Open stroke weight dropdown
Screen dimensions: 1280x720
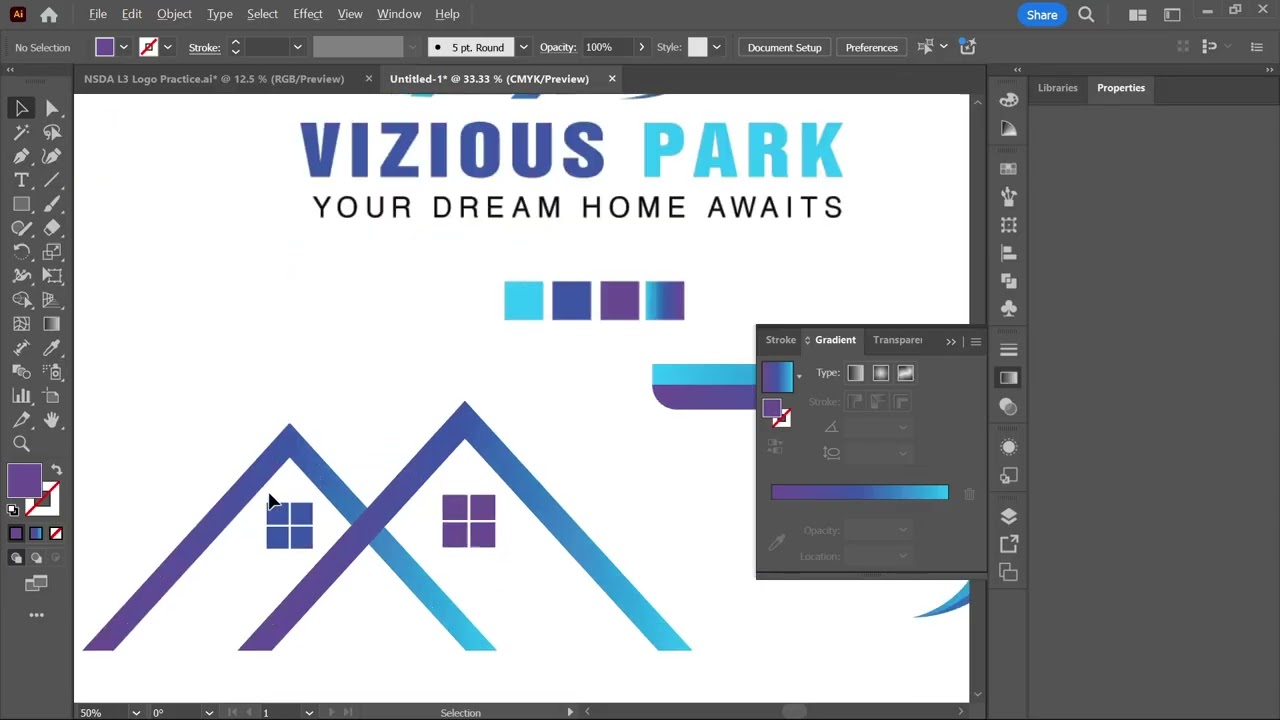click(297, 47)
